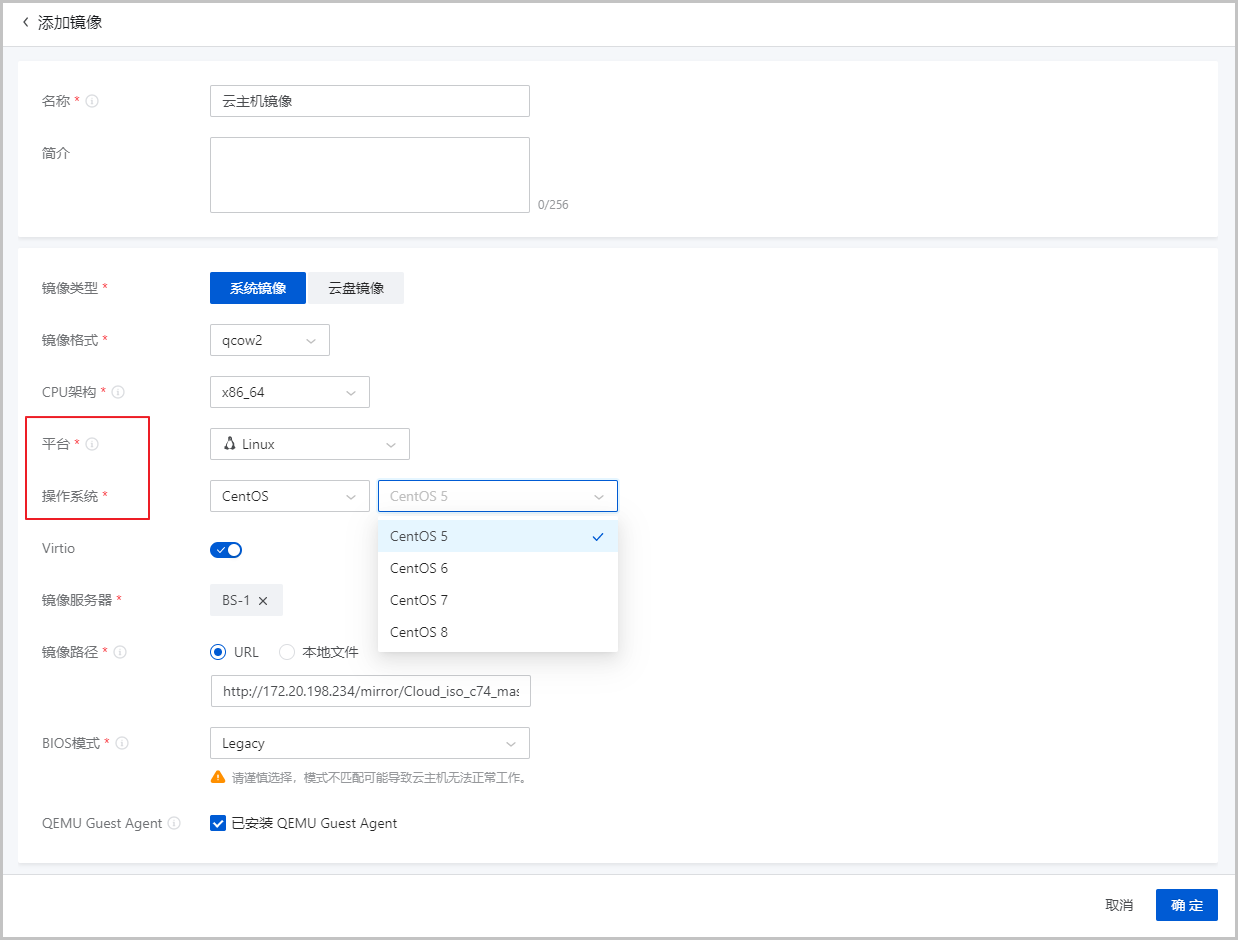1238x940 pixels.
Task: Open the Linux platform dropdown
Action: [x=310, y=444]
